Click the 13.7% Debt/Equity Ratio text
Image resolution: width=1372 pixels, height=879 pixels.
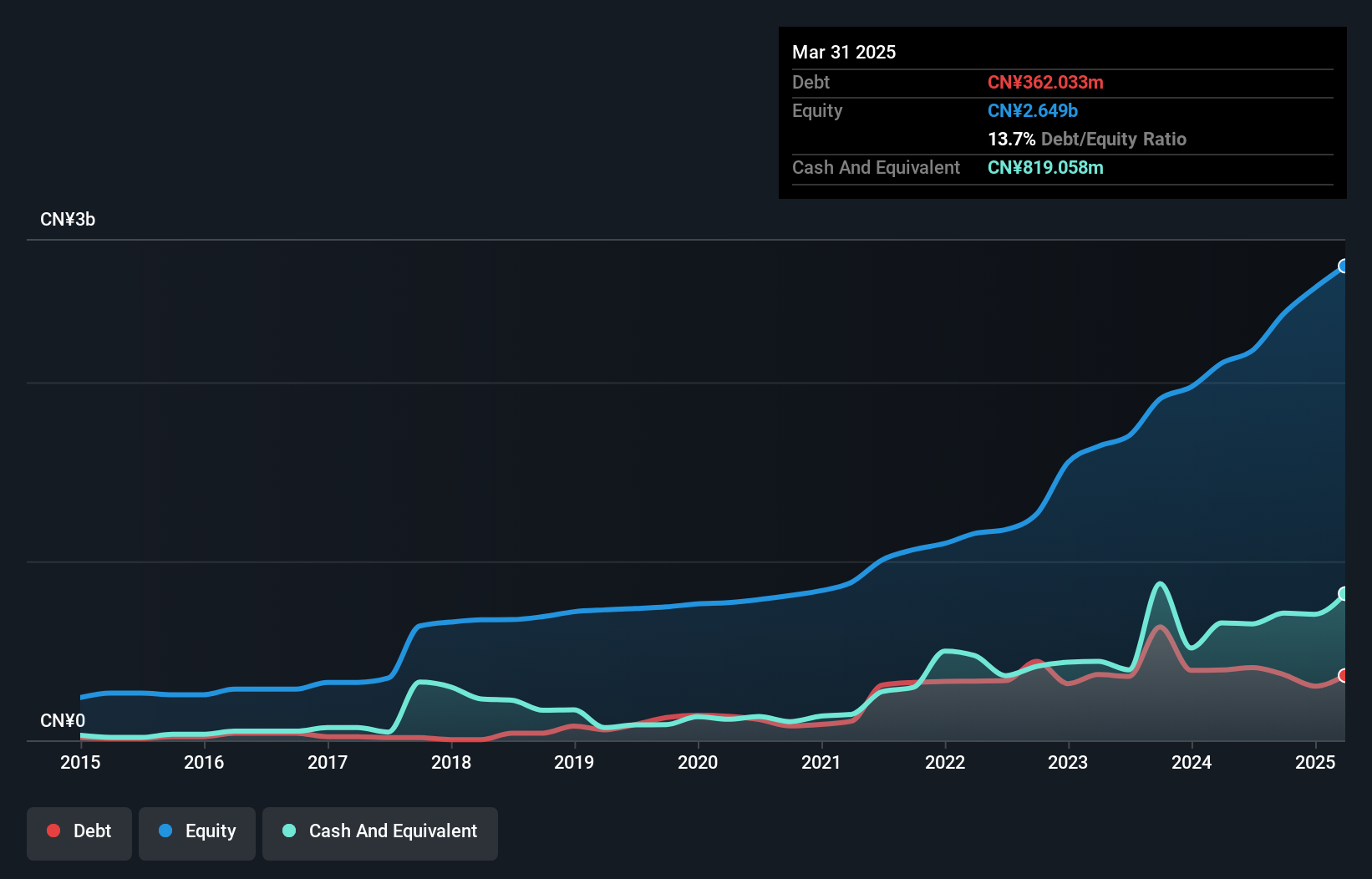(1087, 139)
